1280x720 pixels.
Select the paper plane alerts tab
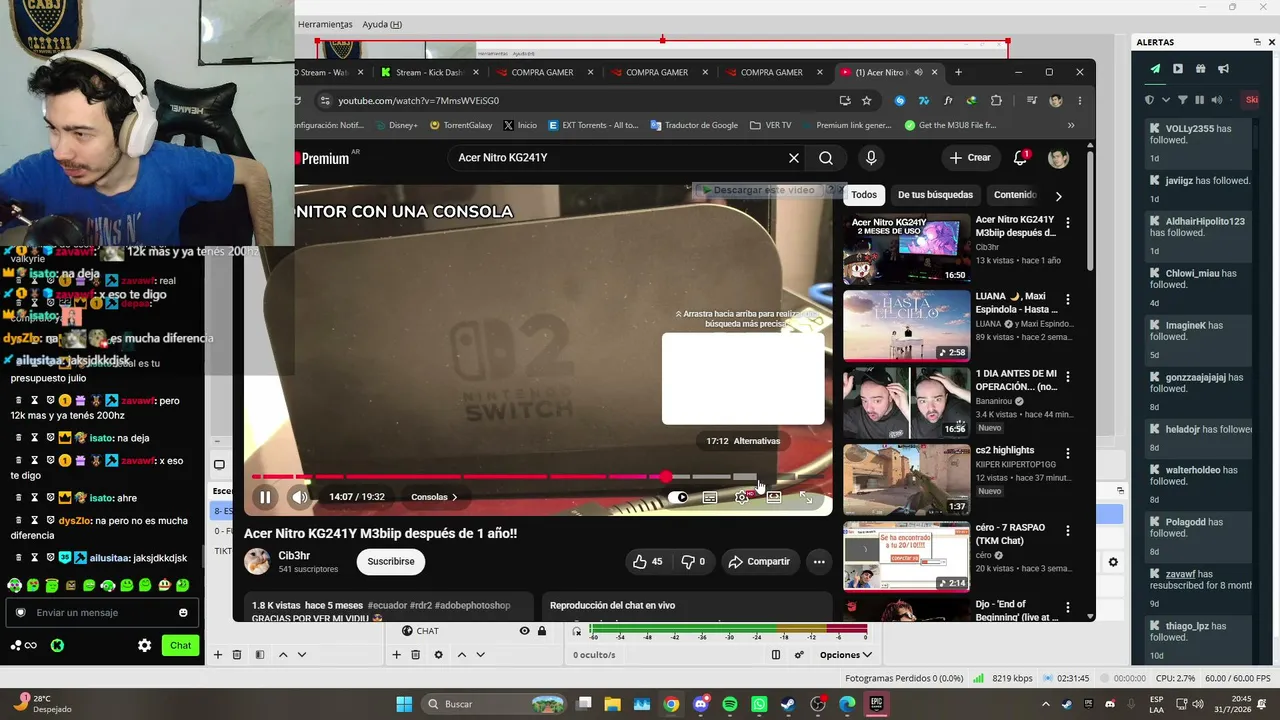coord(1155,69)
